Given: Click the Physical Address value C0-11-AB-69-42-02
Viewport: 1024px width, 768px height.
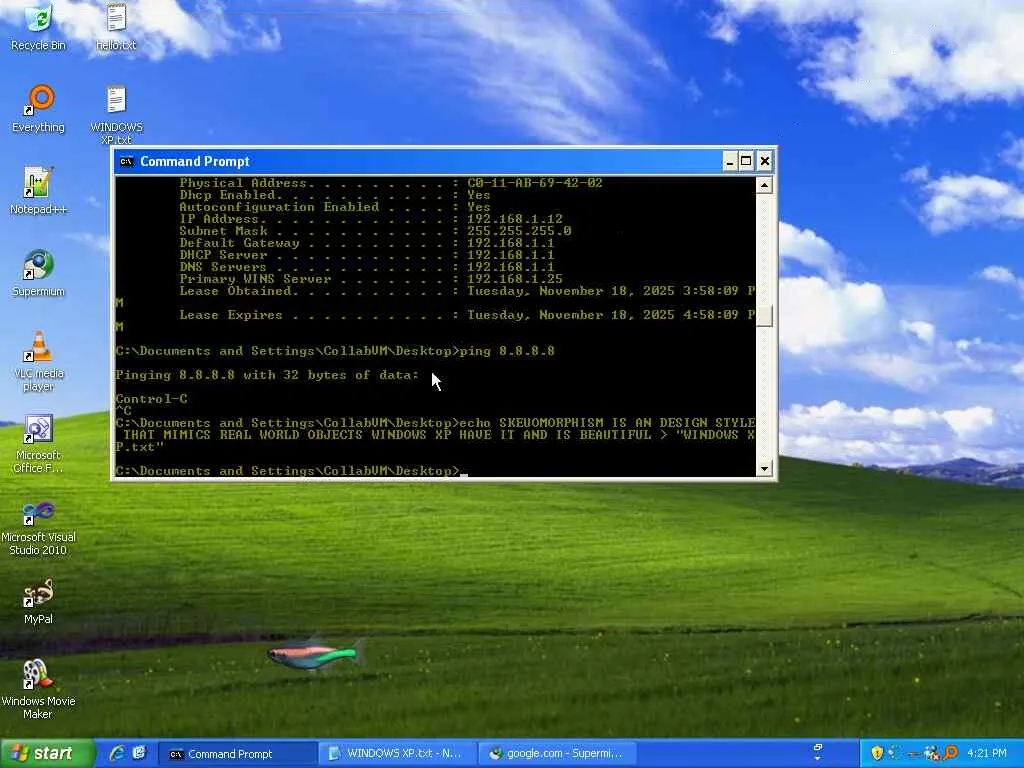Looking at the screenshot, I should (x=535, y=183).
